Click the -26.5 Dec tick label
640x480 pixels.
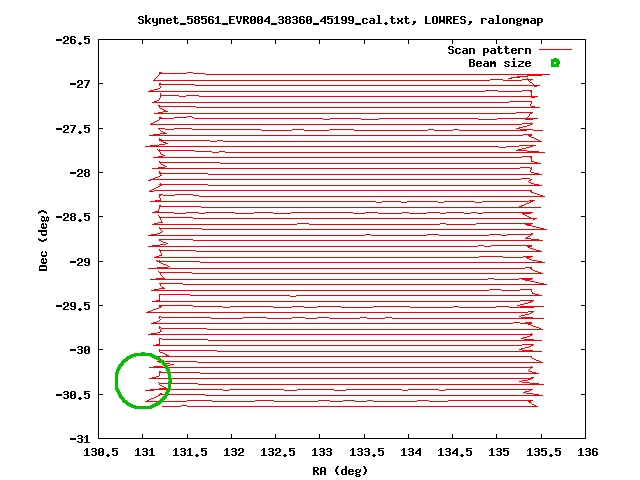coord(73,40)
